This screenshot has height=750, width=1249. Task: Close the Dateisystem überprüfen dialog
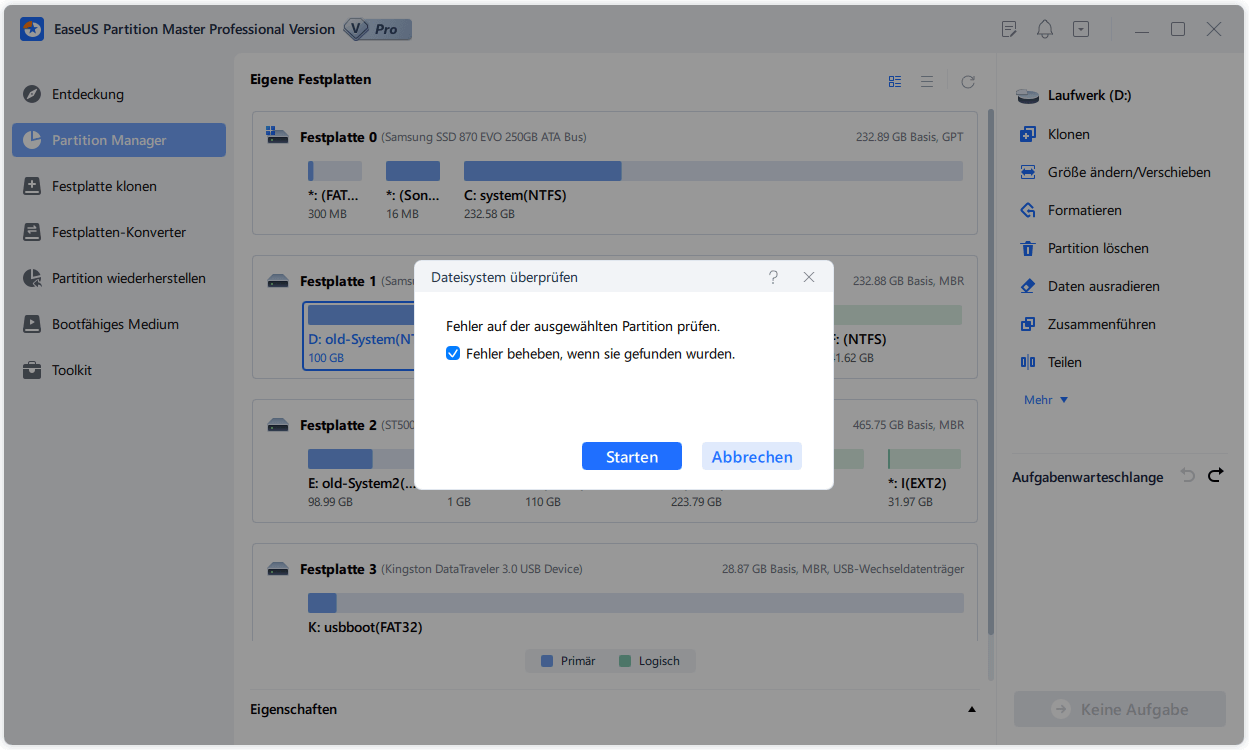[x=809, y=277]
